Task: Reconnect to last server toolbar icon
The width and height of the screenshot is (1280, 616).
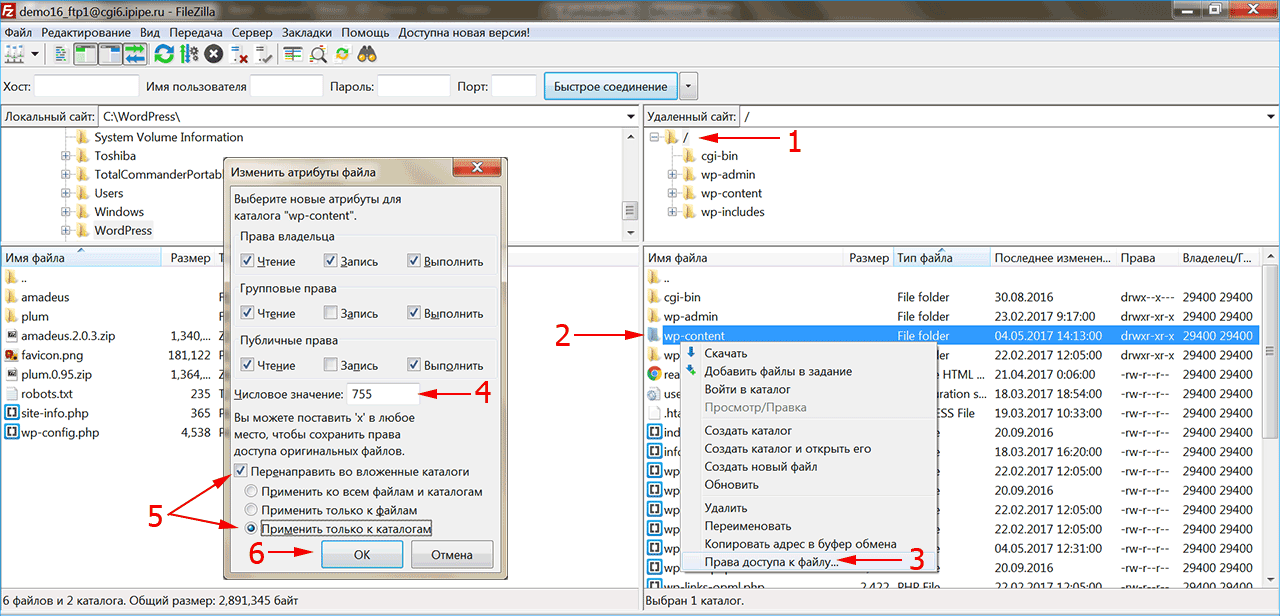Action: click(264, 53)
